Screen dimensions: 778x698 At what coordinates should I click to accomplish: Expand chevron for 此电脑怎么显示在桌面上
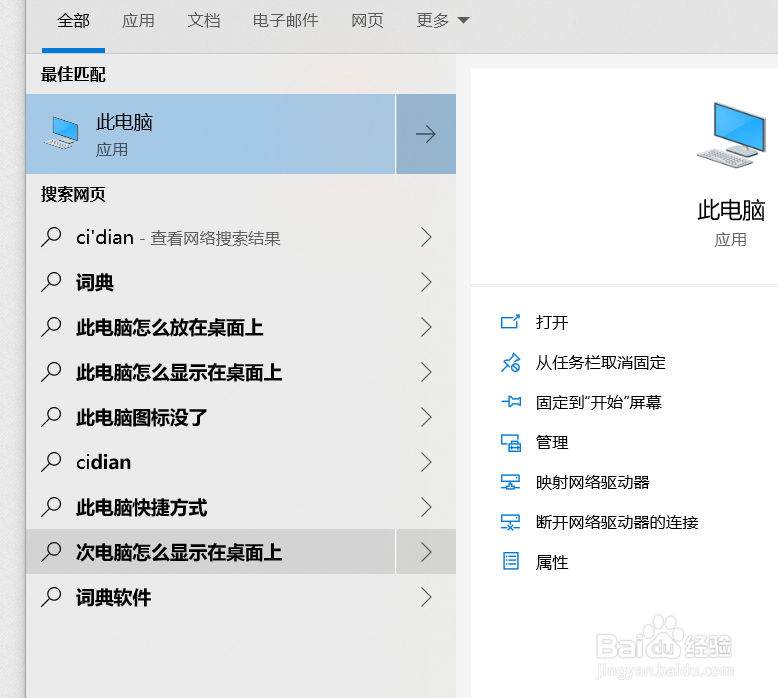[426, 373]
